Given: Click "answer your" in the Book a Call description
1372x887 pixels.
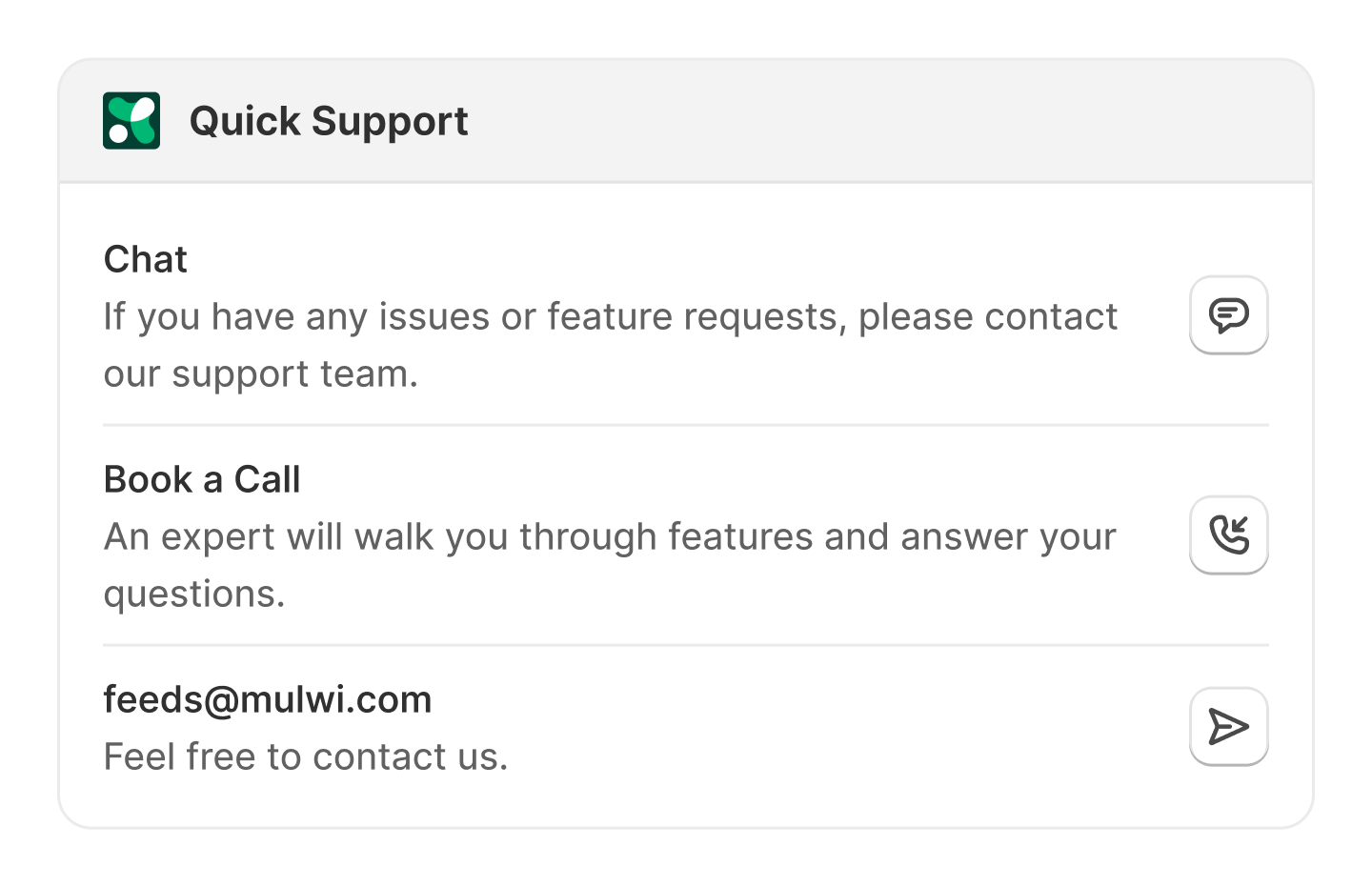Looking at the screenshot, I should pos(1008,536).
